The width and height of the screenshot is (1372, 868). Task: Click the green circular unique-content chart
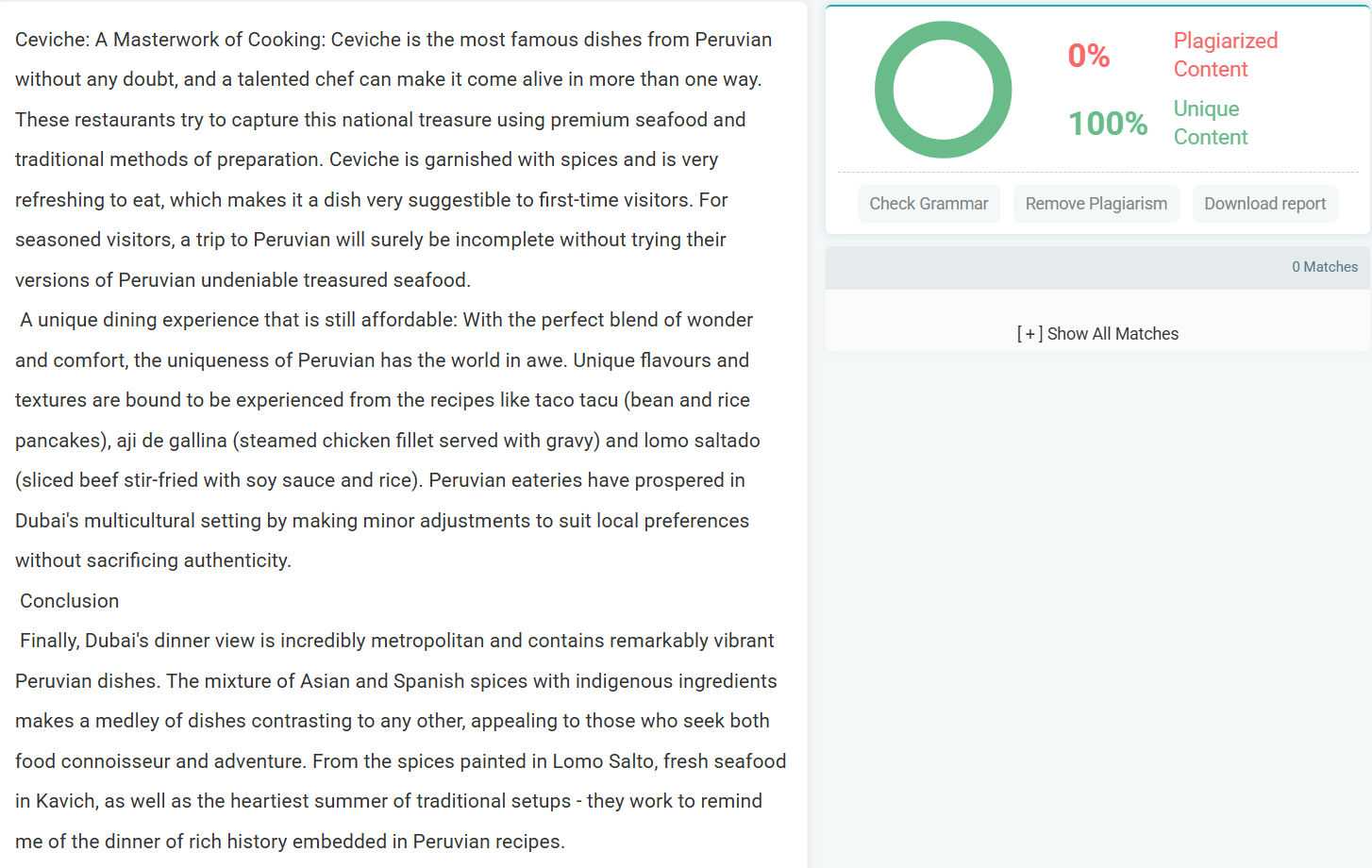[943, 90]
